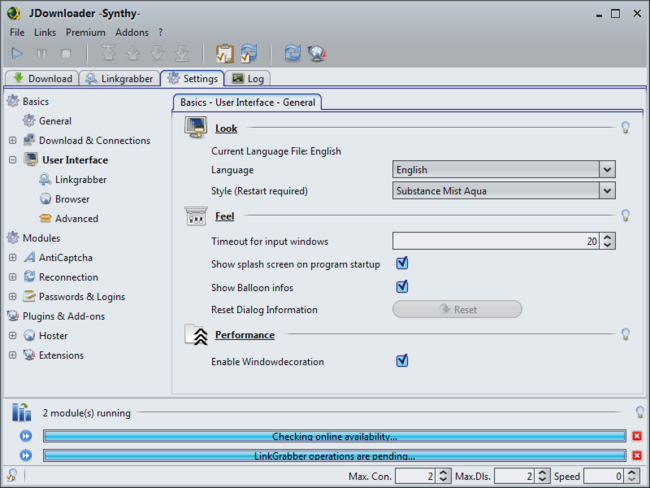This screenshot has height=488, width=650.
Task: Expand the Passwords & Logins tree node
Action: [x=13, y=296]
